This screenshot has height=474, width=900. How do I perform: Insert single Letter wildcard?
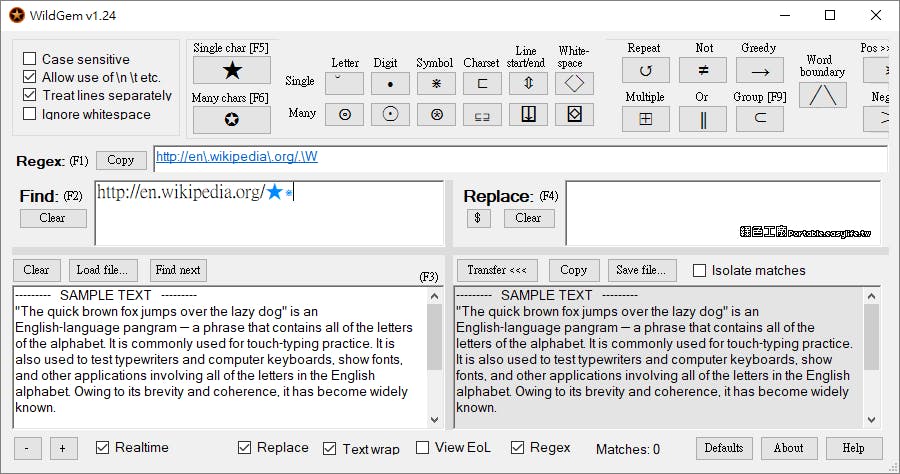click(344, 84)
